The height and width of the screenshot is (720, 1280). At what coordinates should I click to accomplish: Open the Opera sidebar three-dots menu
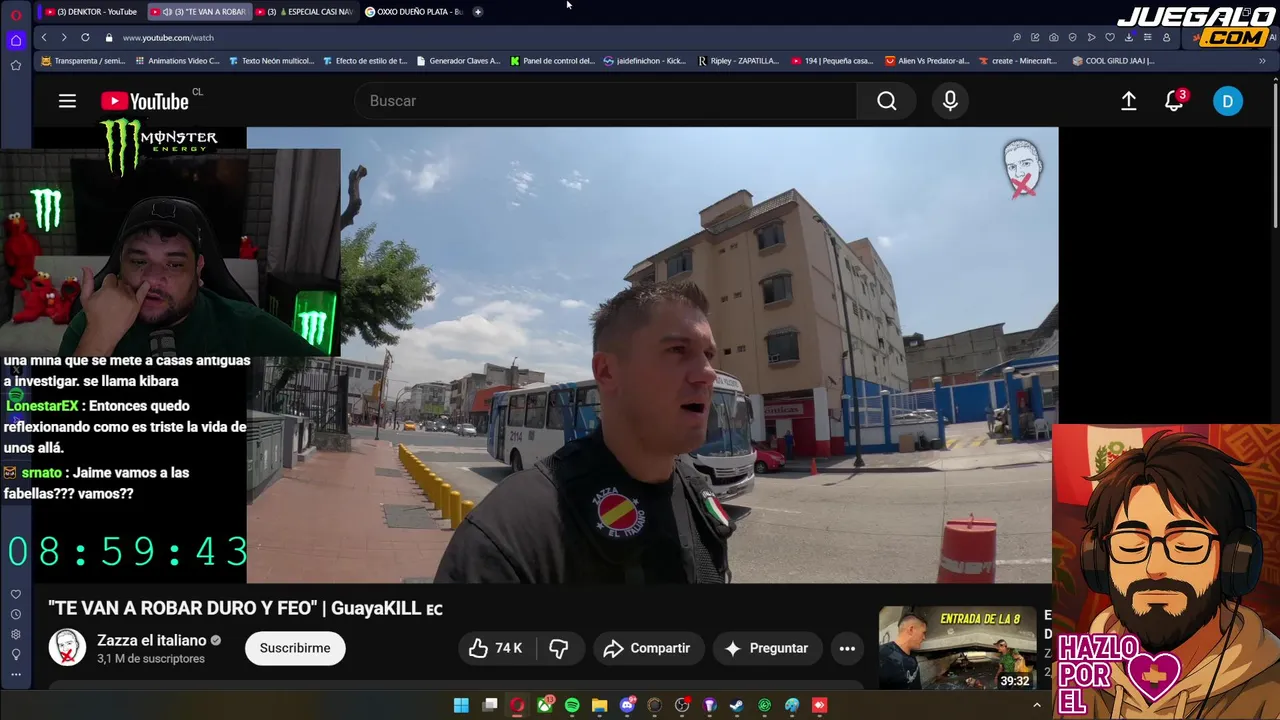click(16, 674)
